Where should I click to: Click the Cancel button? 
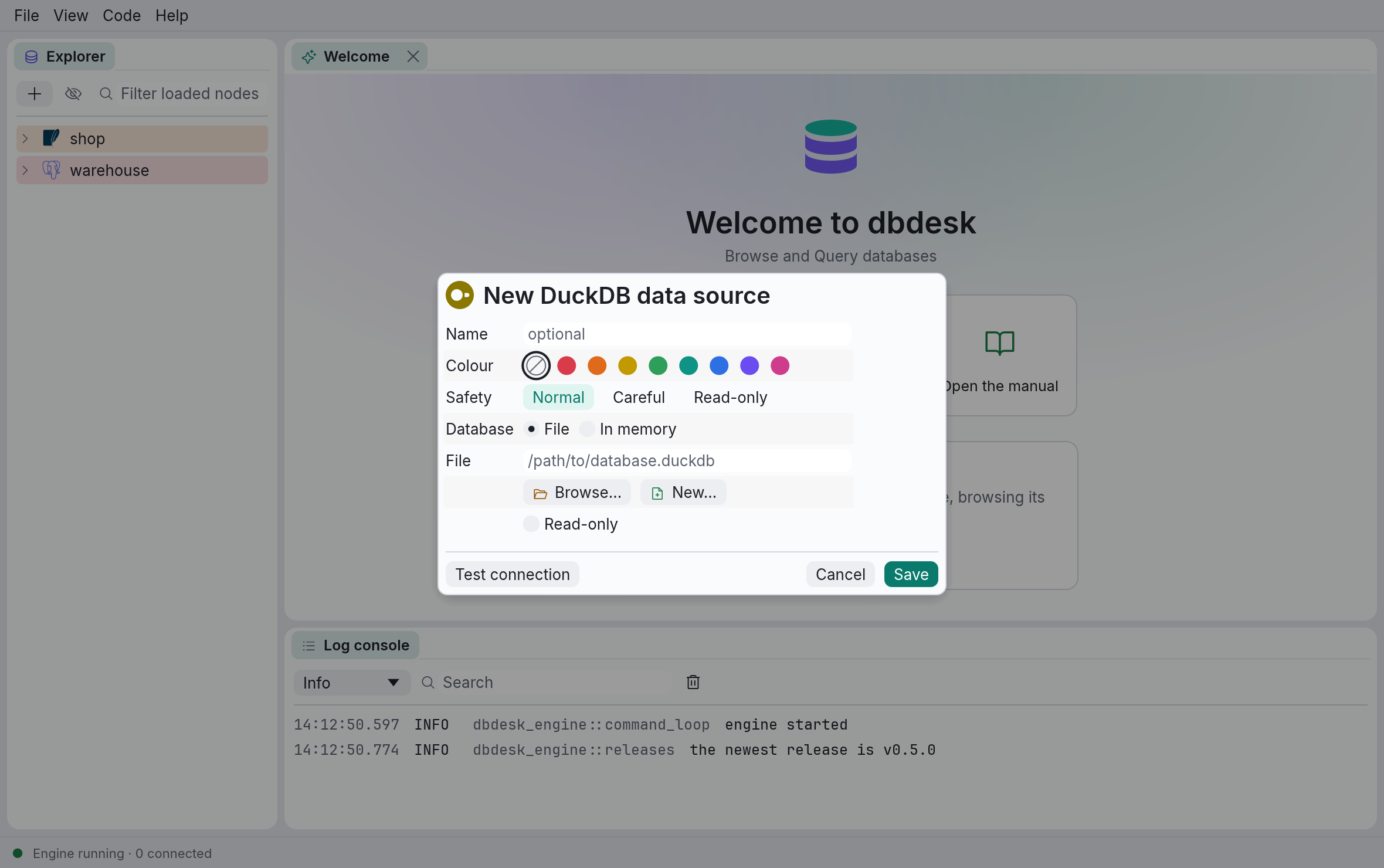click(840, 574)
